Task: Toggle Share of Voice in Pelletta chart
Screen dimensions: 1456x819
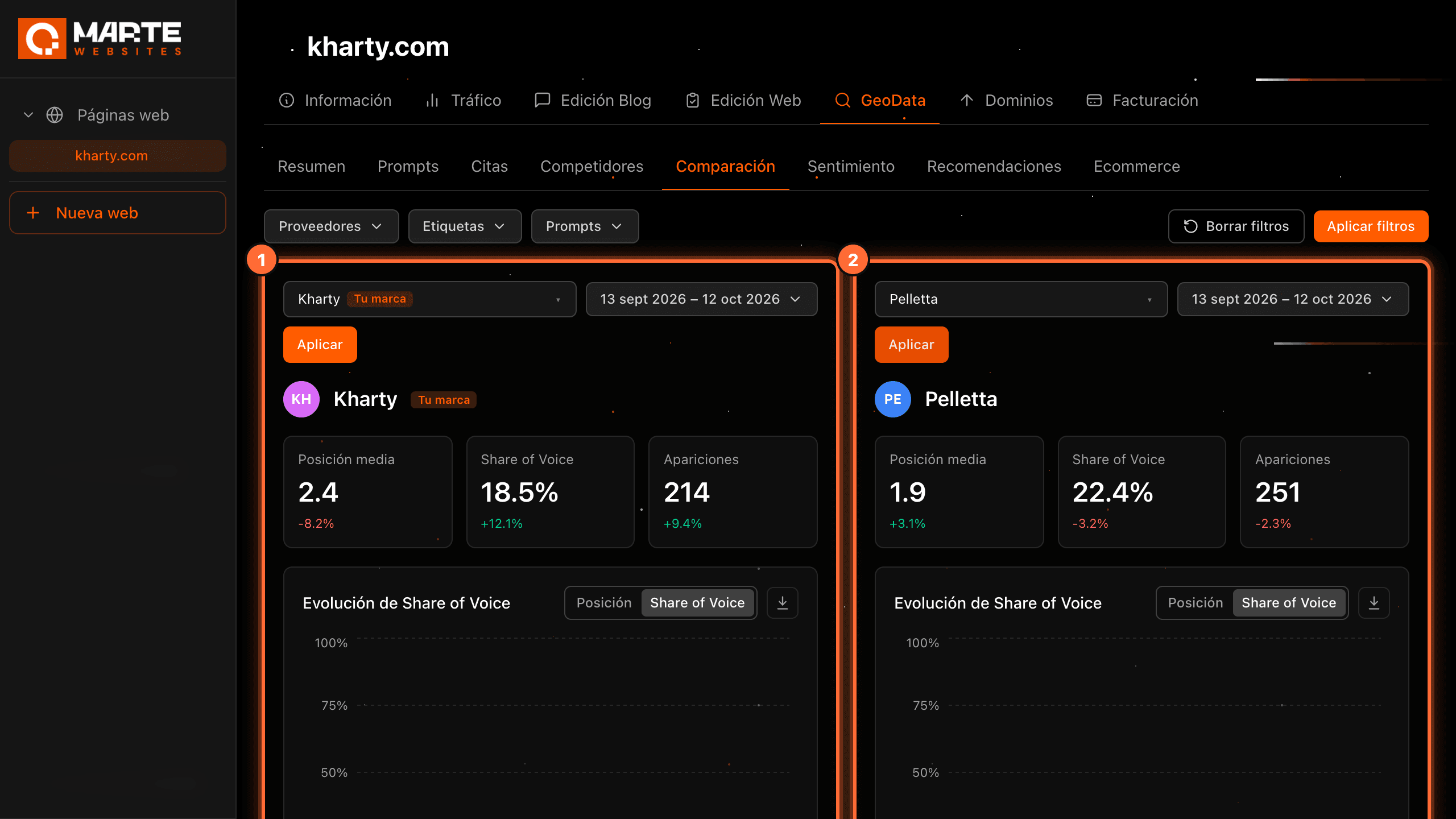Action: pos(1289,603)
